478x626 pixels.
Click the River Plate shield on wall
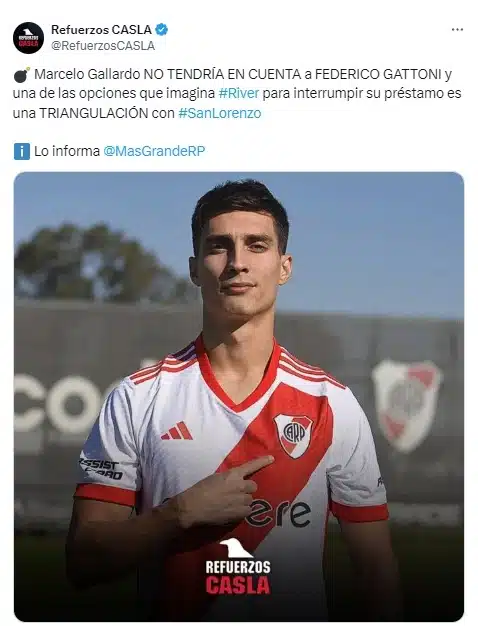[x=406, y=405]
